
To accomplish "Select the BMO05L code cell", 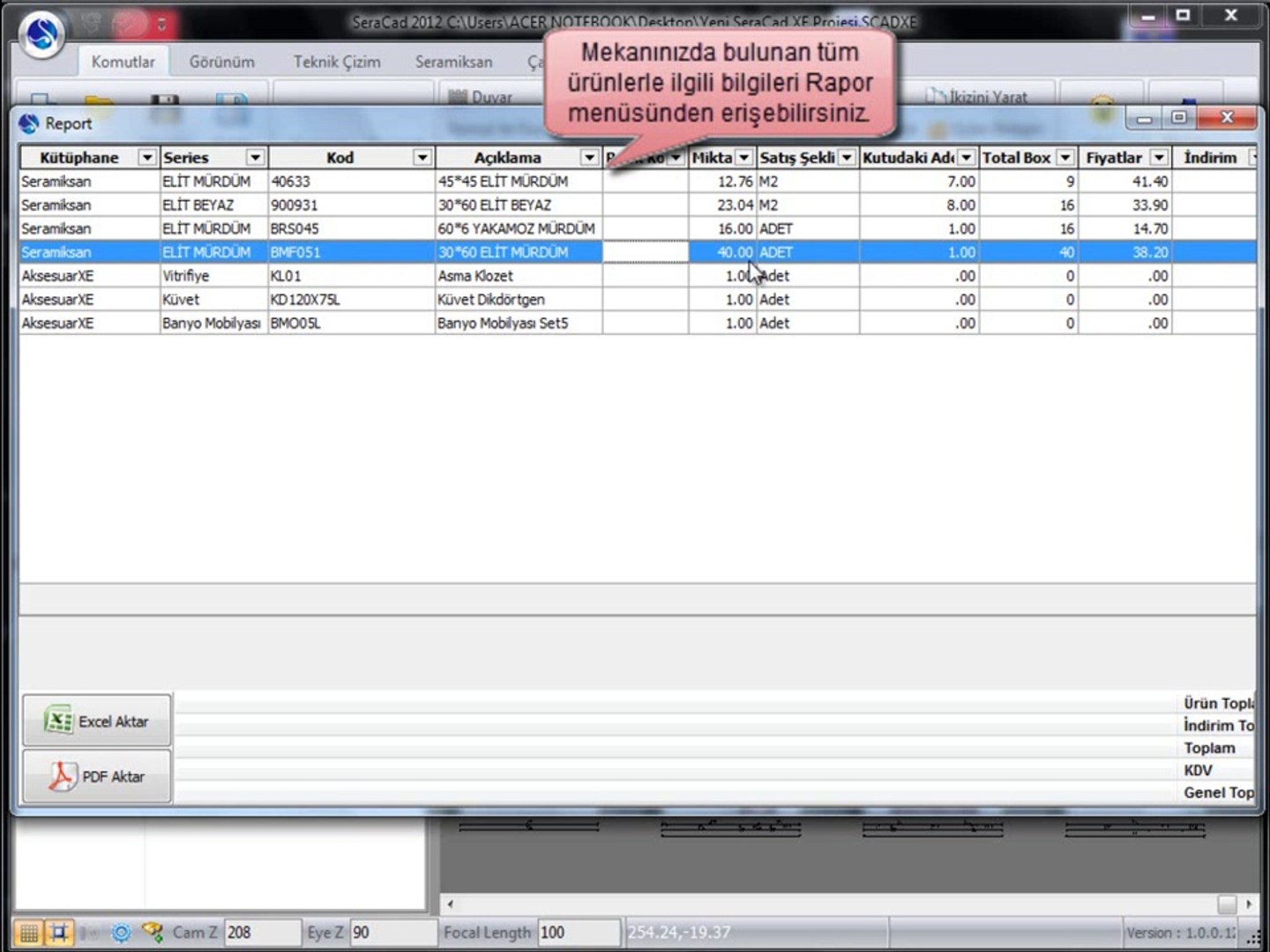I will tap(351, 324).
